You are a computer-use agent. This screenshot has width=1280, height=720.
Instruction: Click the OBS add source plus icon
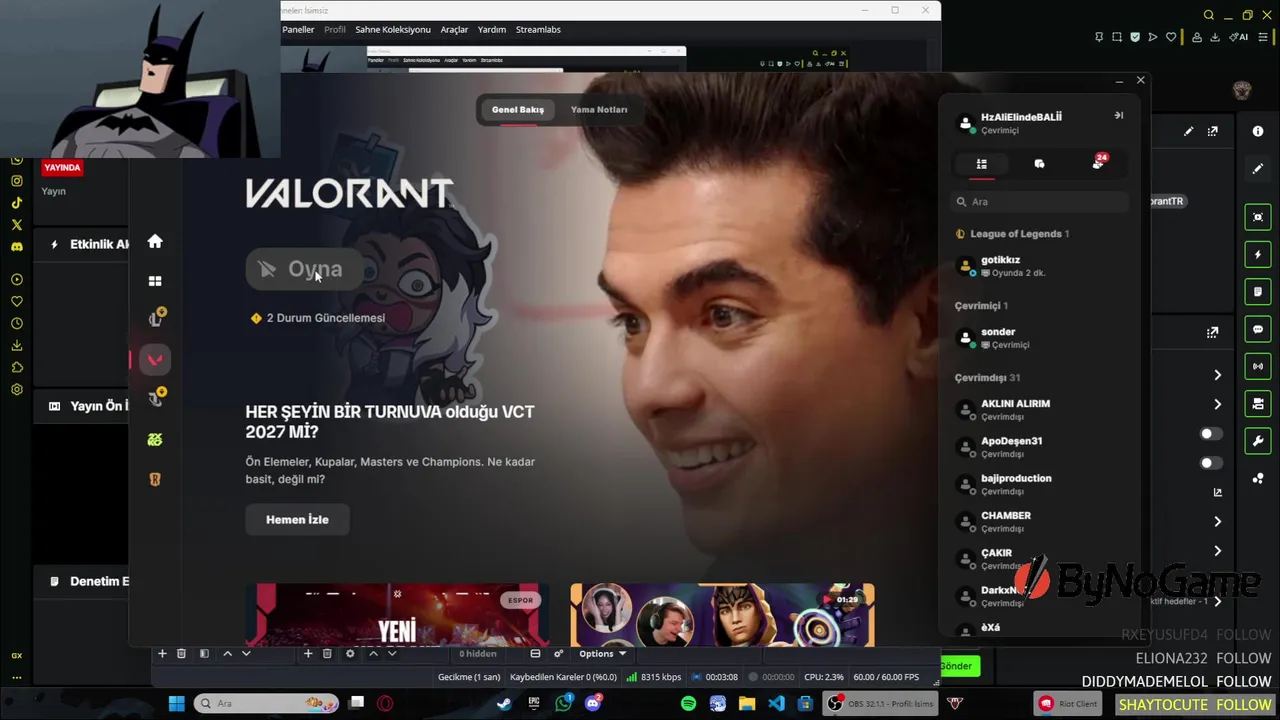(308, 654)
